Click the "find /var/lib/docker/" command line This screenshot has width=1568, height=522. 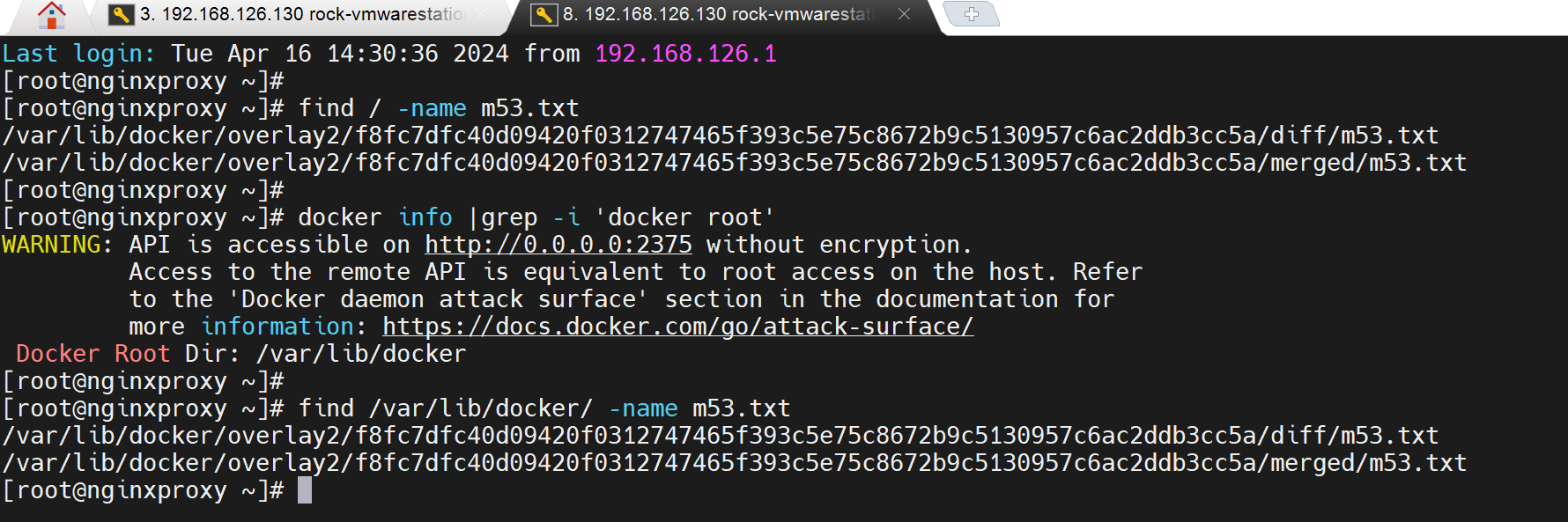pyautogui.click(x=544, y=408)
